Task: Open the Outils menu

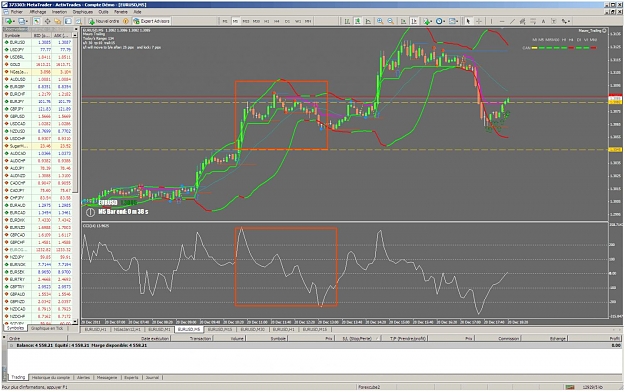Action: (x=103, y=12)
